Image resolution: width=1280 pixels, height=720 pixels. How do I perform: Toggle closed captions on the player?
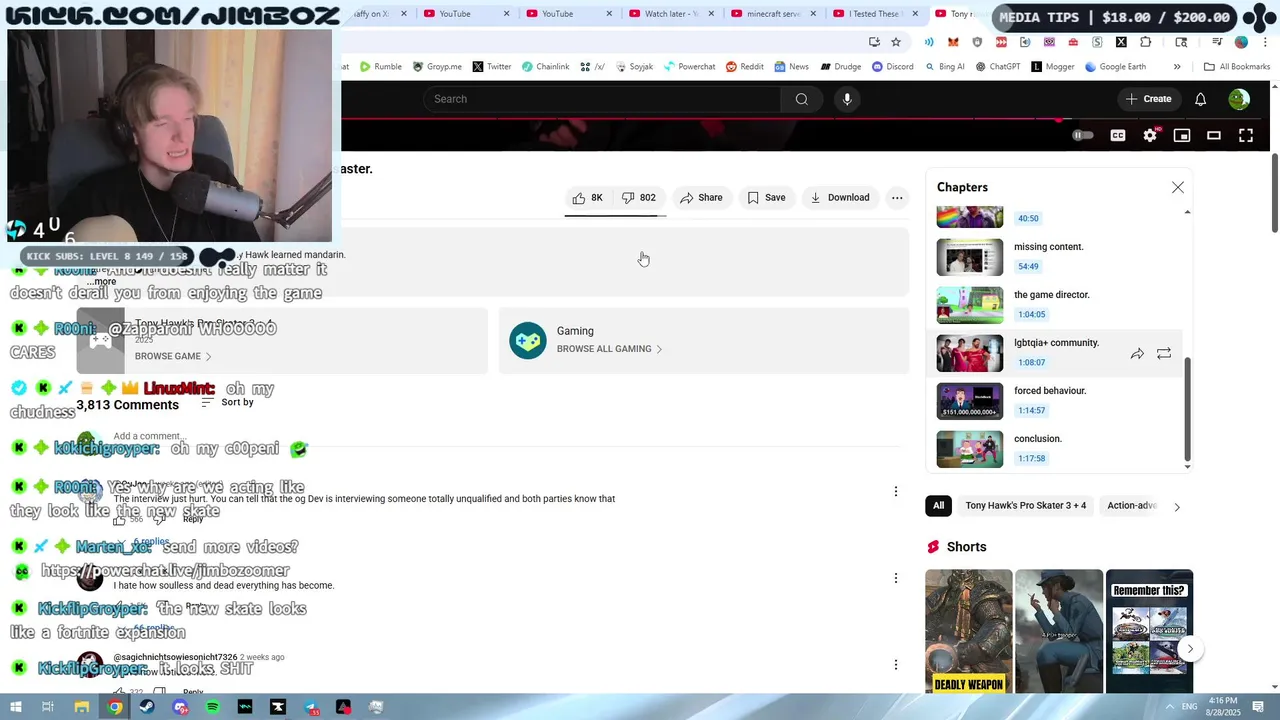(x=1118, y=135)
